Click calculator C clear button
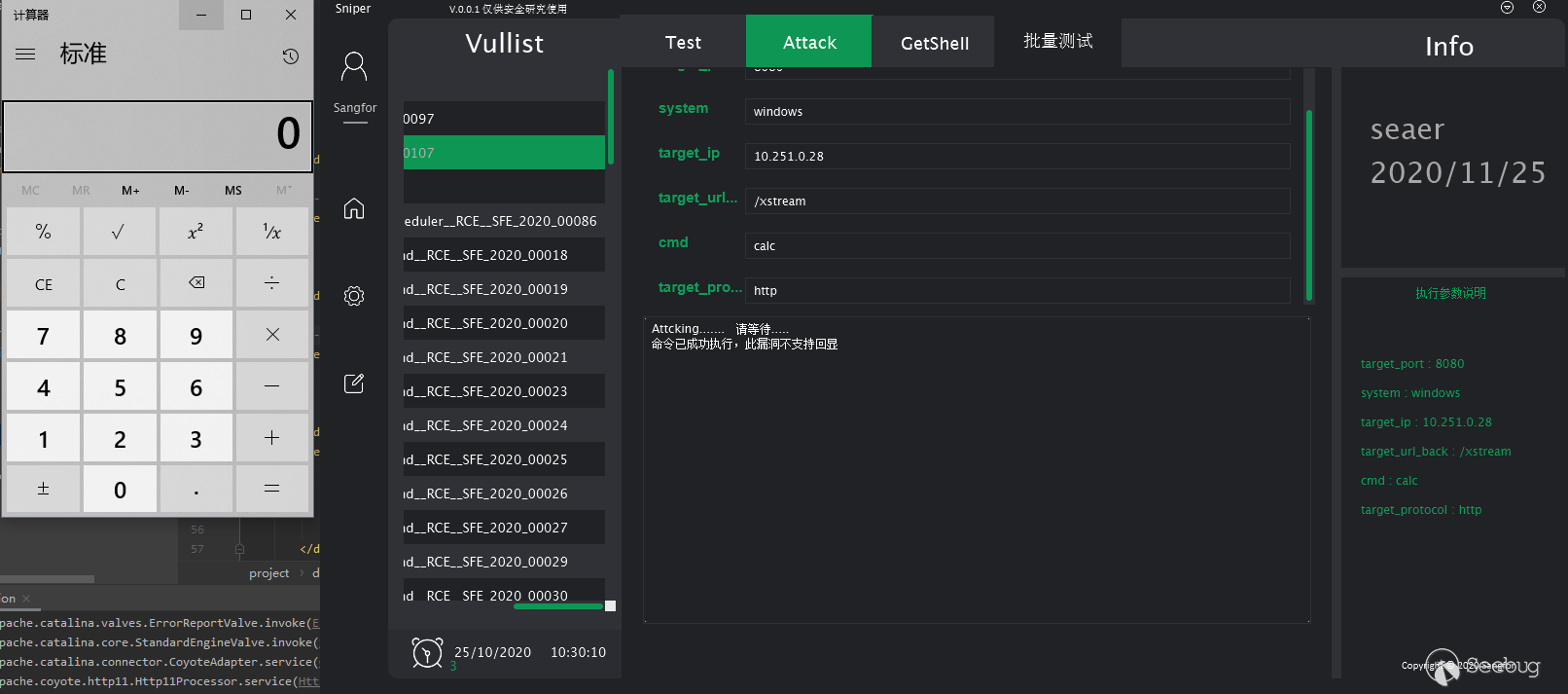 point(120,283)
